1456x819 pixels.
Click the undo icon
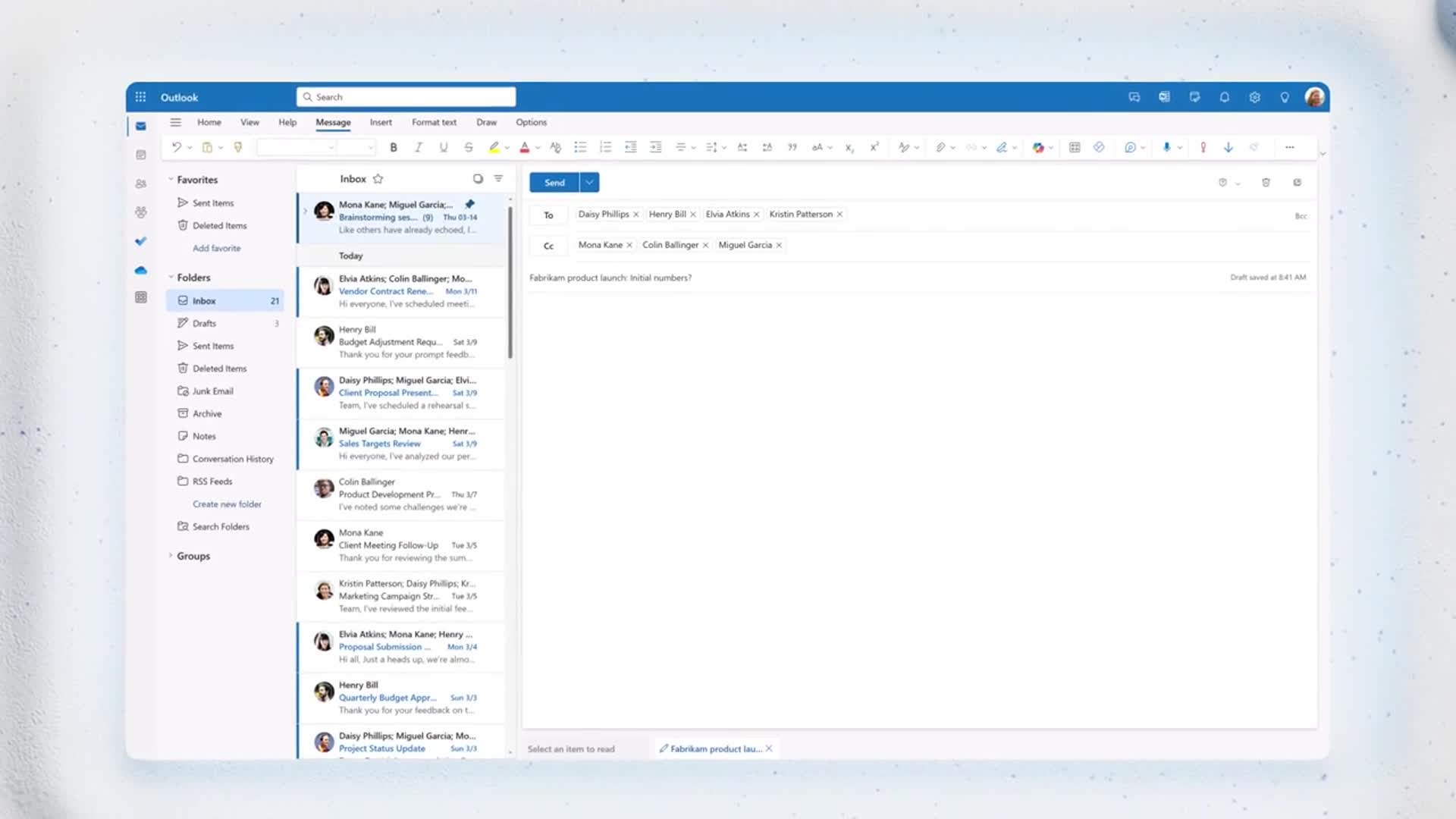[176, 148]
